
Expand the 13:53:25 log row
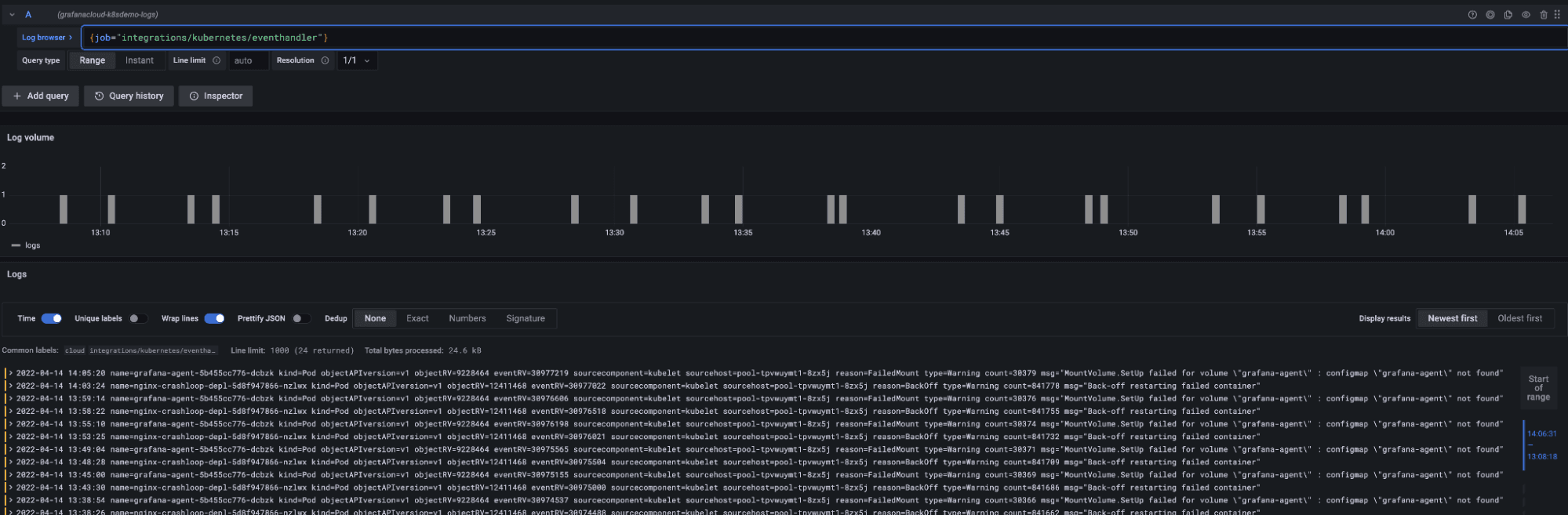pos(11,437)
